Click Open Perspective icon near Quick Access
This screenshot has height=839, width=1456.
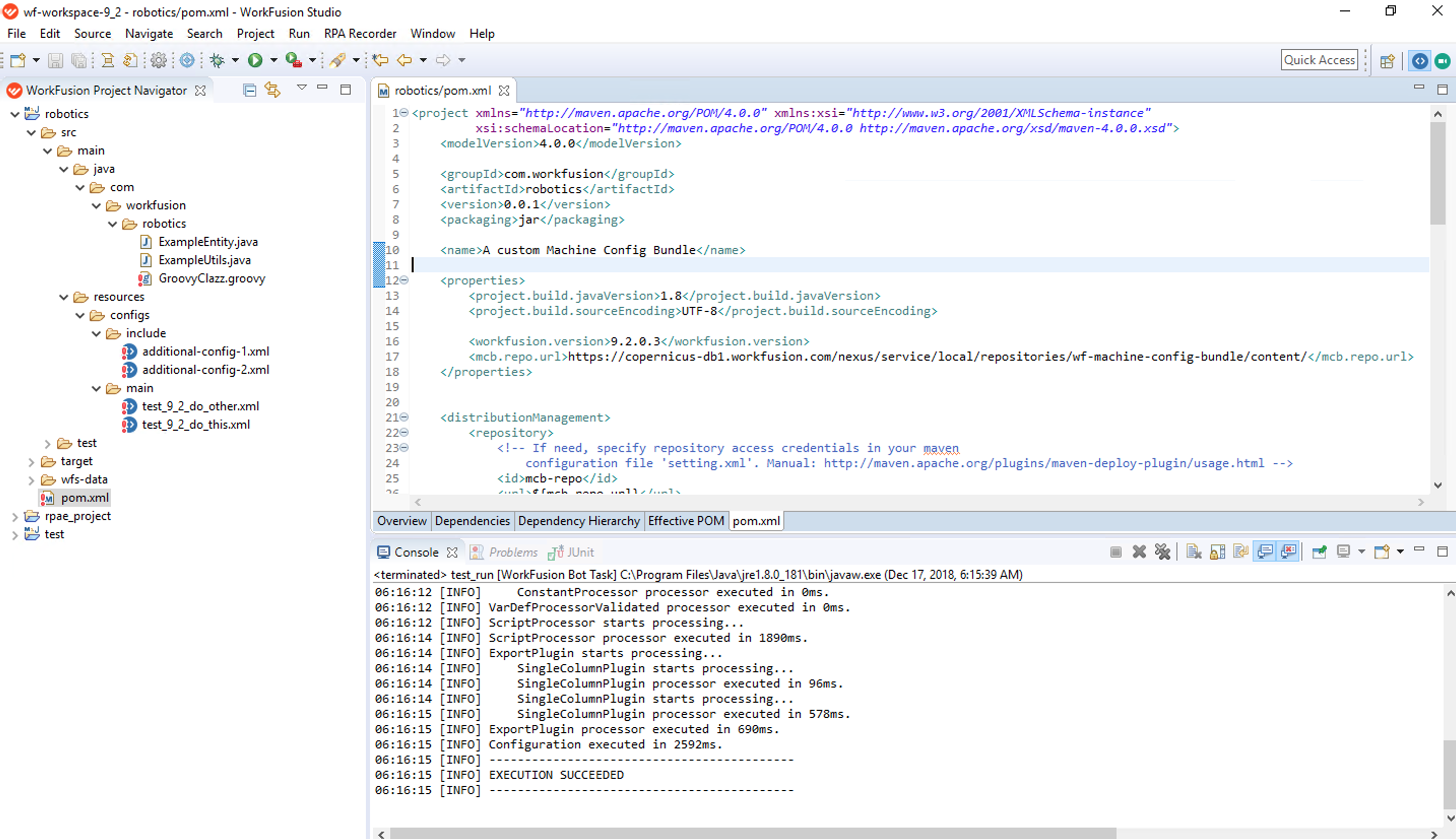click(1387, 60)
